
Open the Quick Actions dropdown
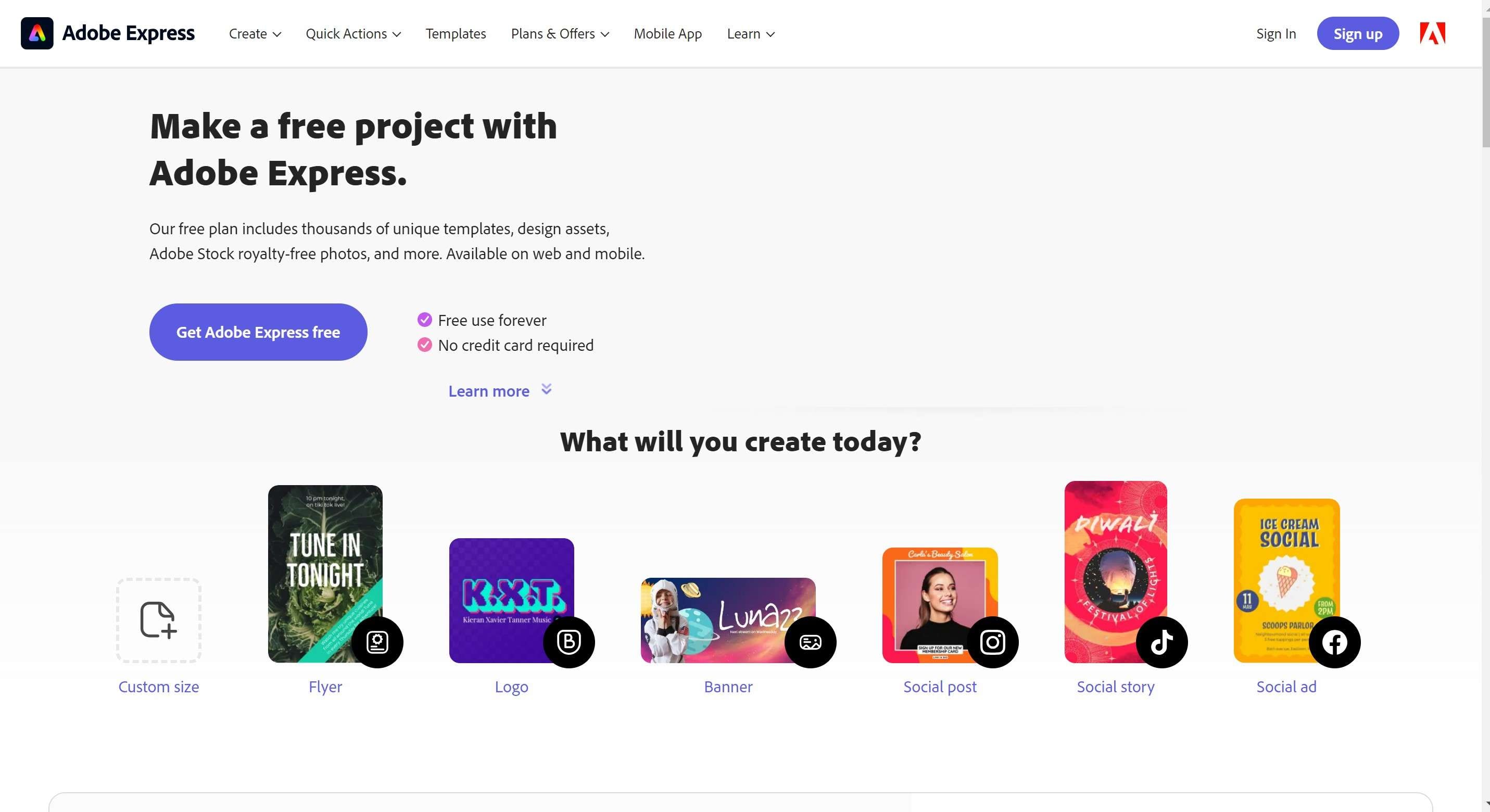(x=353, y=34)
